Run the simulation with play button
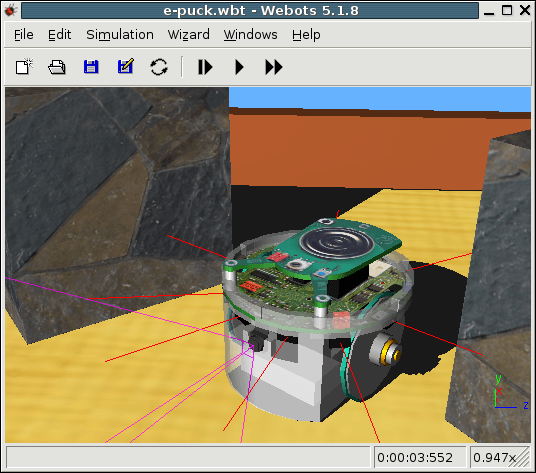Viewport: 536px width, 473px height. coord(239,67)
